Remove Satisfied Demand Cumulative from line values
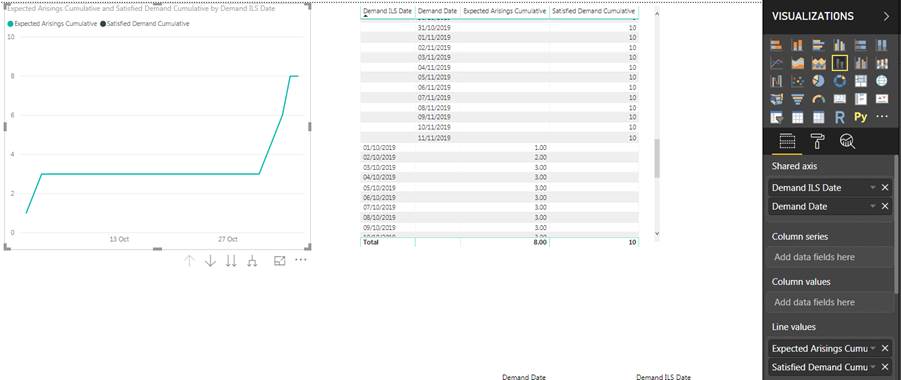The image size is (901, 380). point(885,367)
